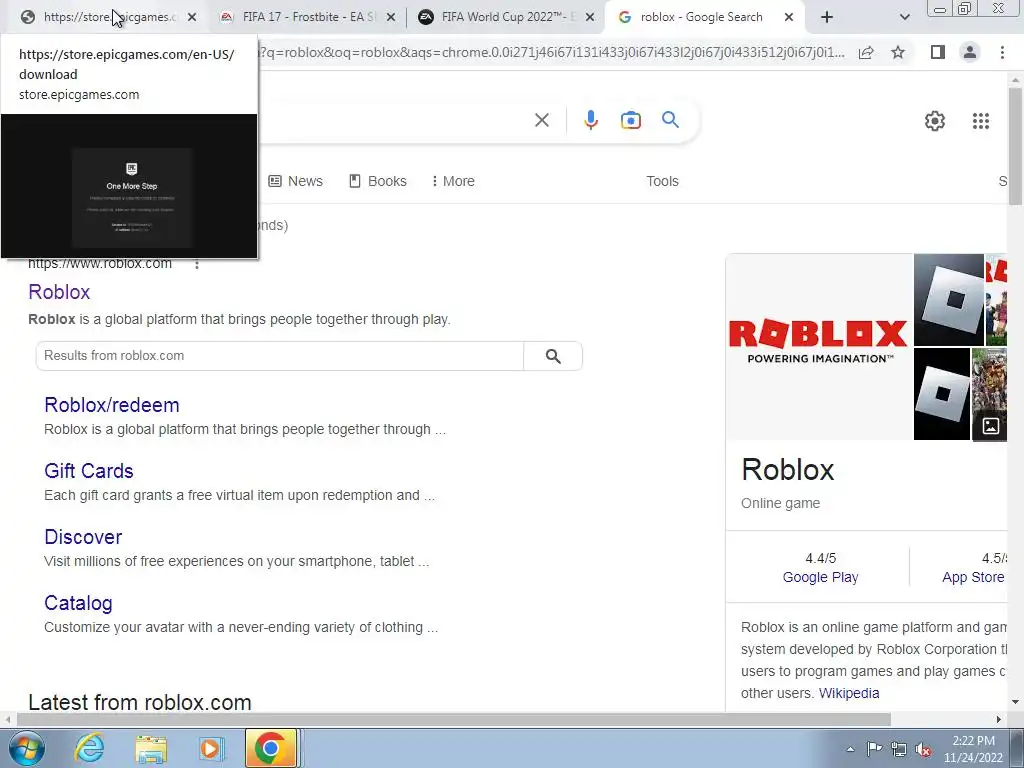Click the vertical scrollbar down arrow
1024x768 pixels.
point(1015,702)
